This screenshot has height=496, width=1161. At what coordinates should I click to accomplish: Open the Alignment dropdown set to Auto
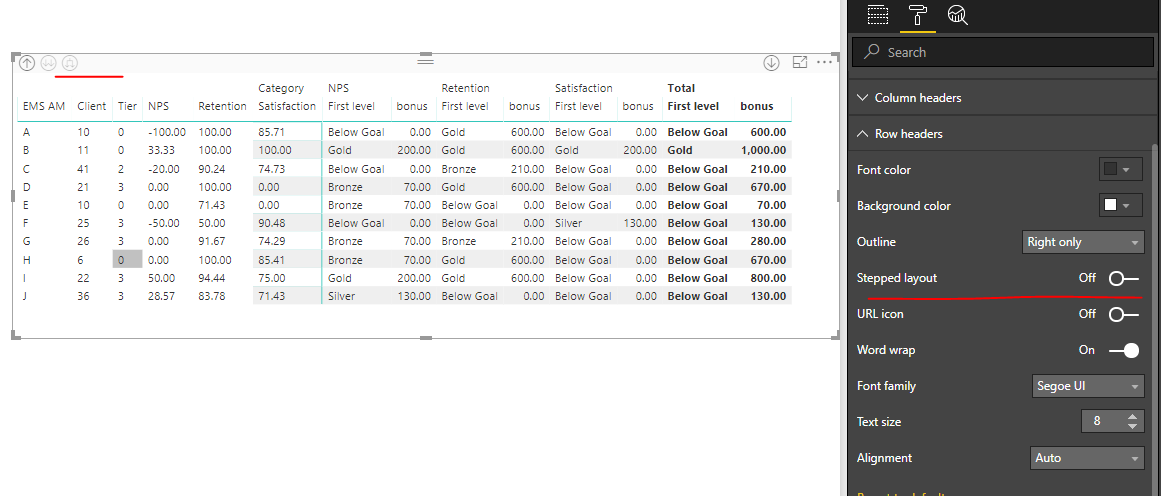point(1087,458)
